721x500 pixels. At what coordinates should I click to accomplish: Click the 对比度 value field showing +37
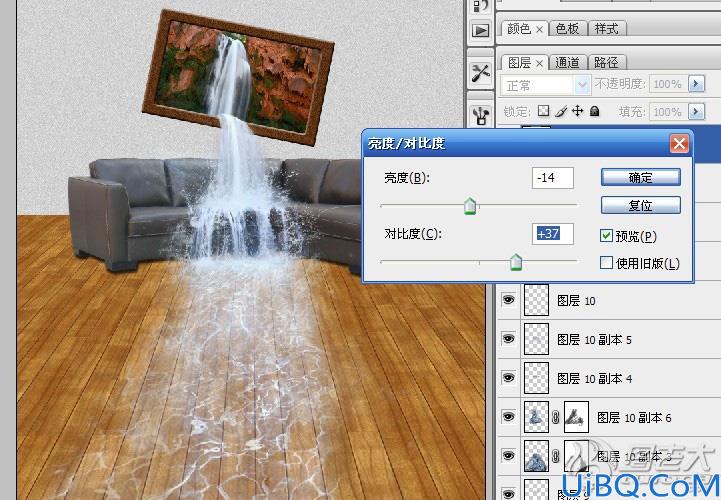553,234
